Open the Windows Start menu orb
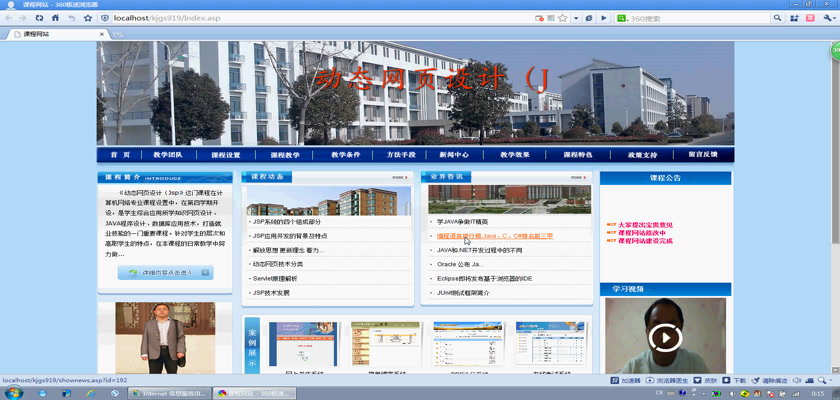840x400 pixels. [x=12, y=393]
